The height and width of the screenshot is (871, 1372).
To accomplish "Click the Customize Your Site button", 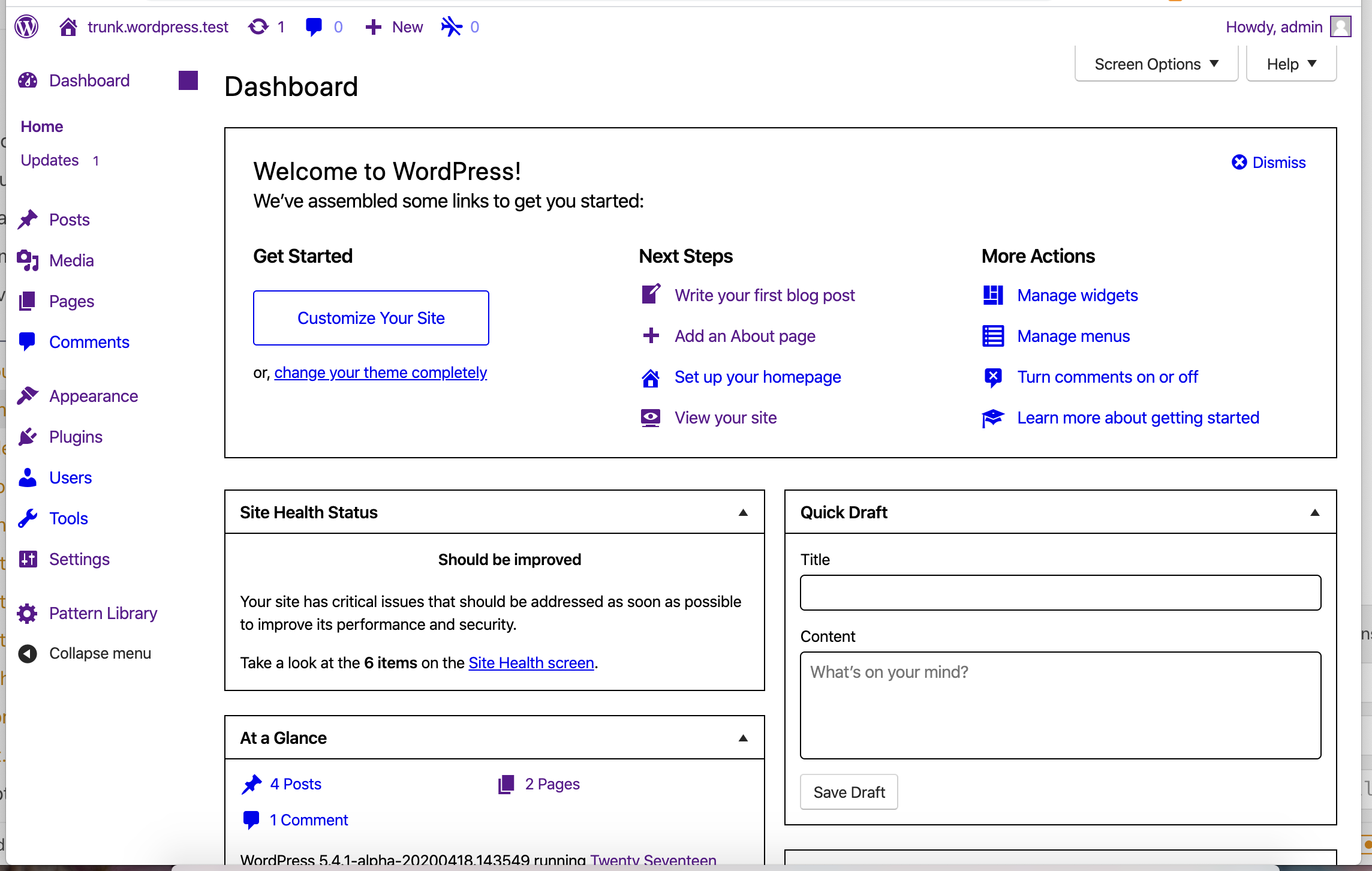I will [x=371, y=318].
